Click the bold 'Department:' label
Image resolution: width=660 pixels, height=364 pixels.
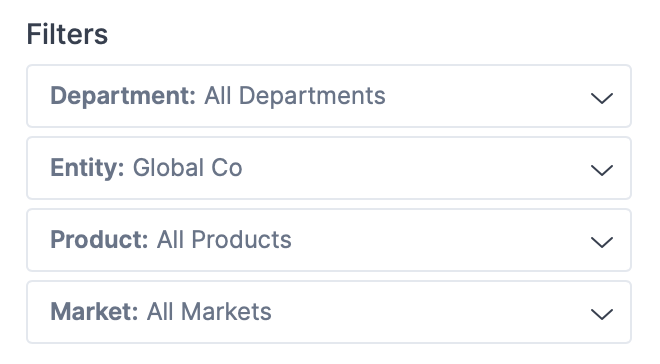(123, 96)
